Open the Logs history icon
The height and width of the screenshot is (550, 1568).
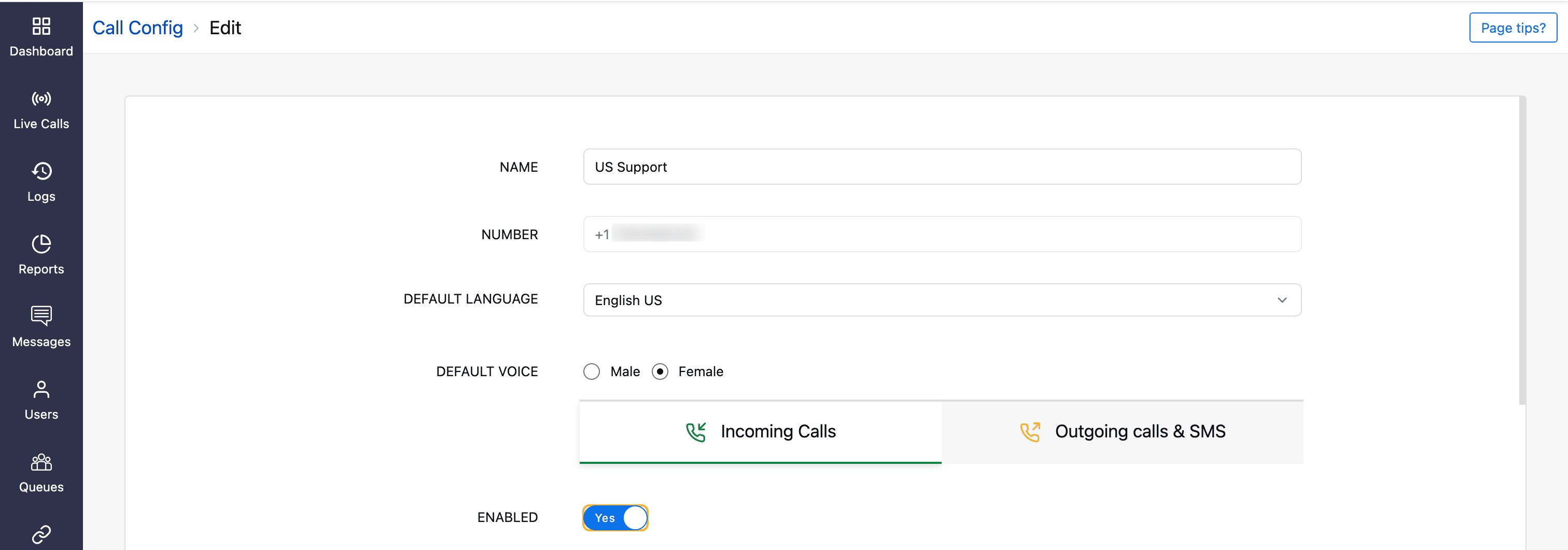tap(41, 171)
